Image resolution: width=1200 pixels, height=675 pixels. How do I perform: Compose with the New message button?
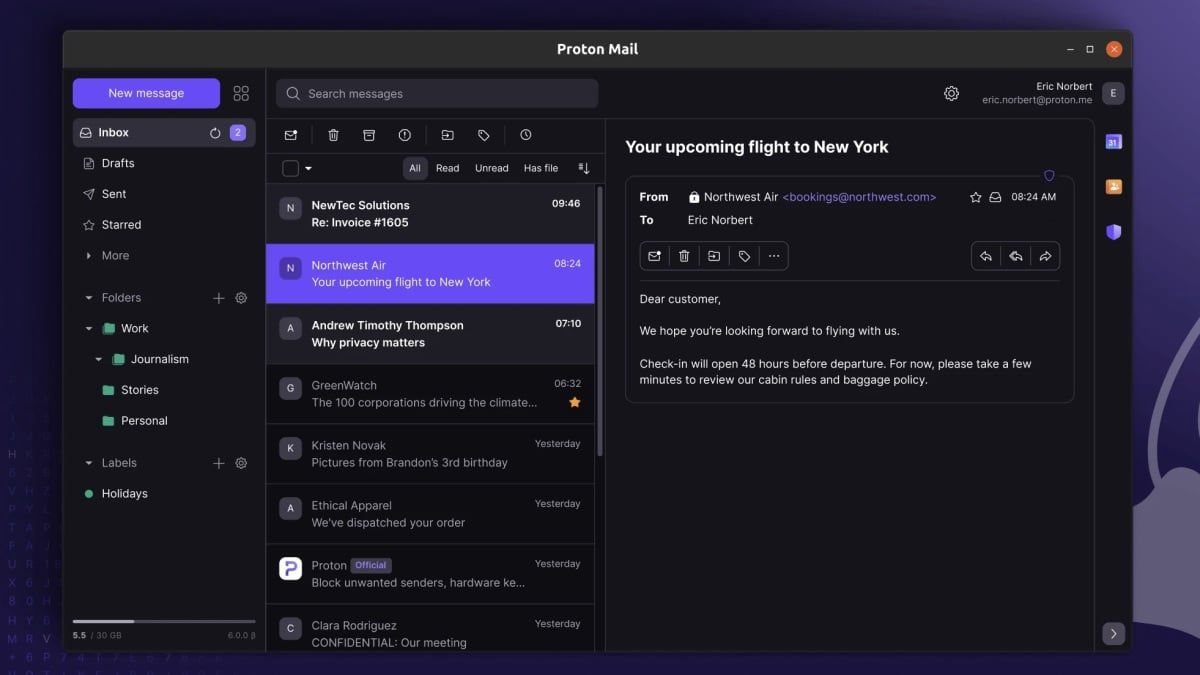click(146, 93)
